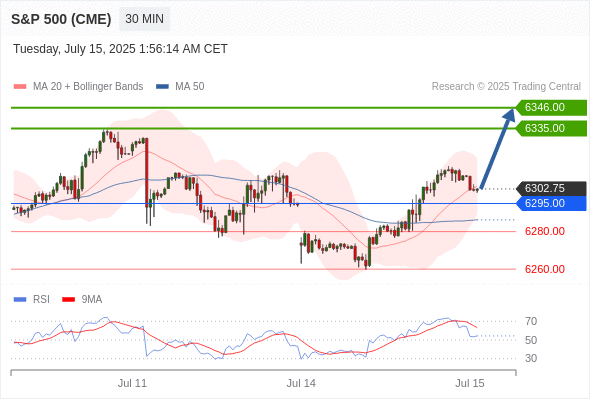Click the RSI 70 axis value
590x400 pixels.
[x=531, y=321]
